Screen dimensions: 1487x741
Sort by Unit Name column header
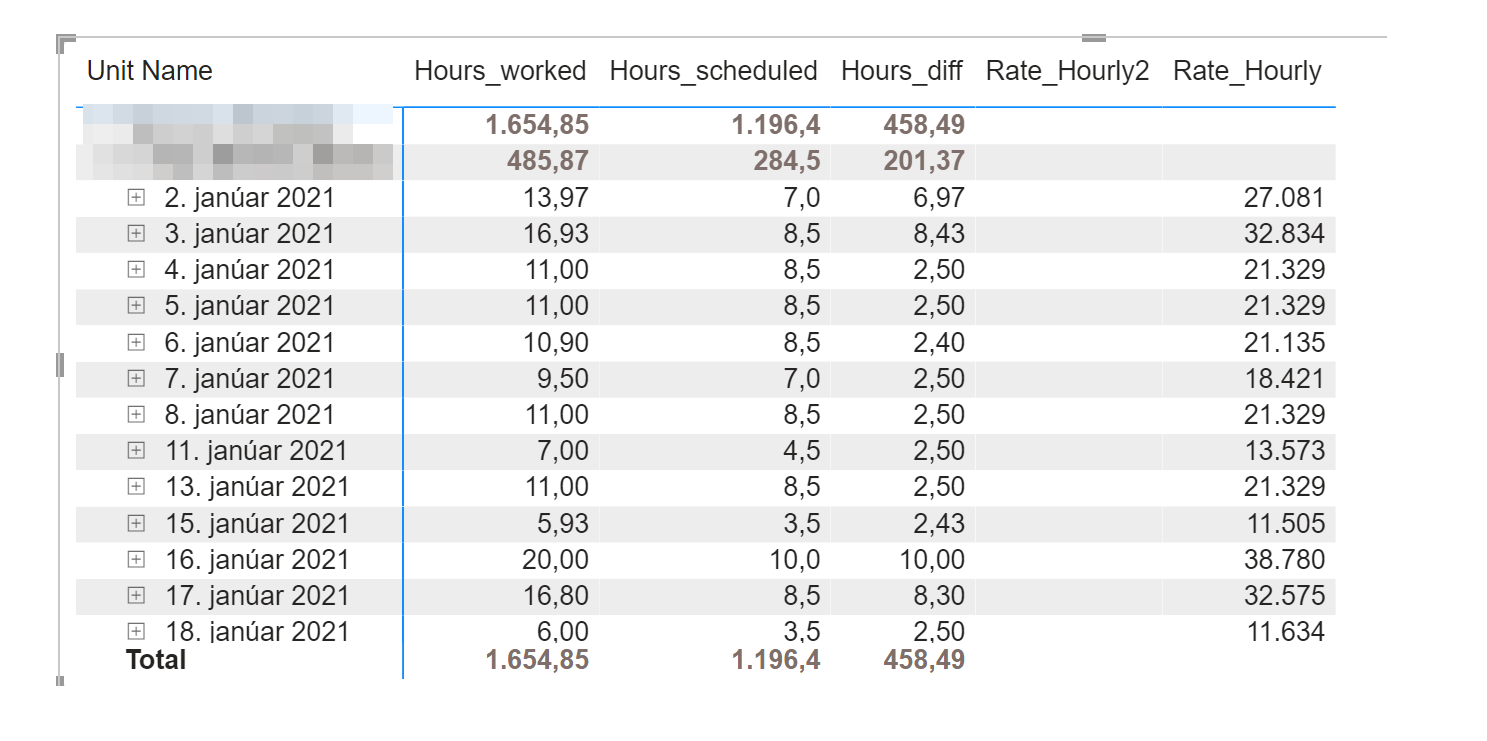(x=150, y=71)
